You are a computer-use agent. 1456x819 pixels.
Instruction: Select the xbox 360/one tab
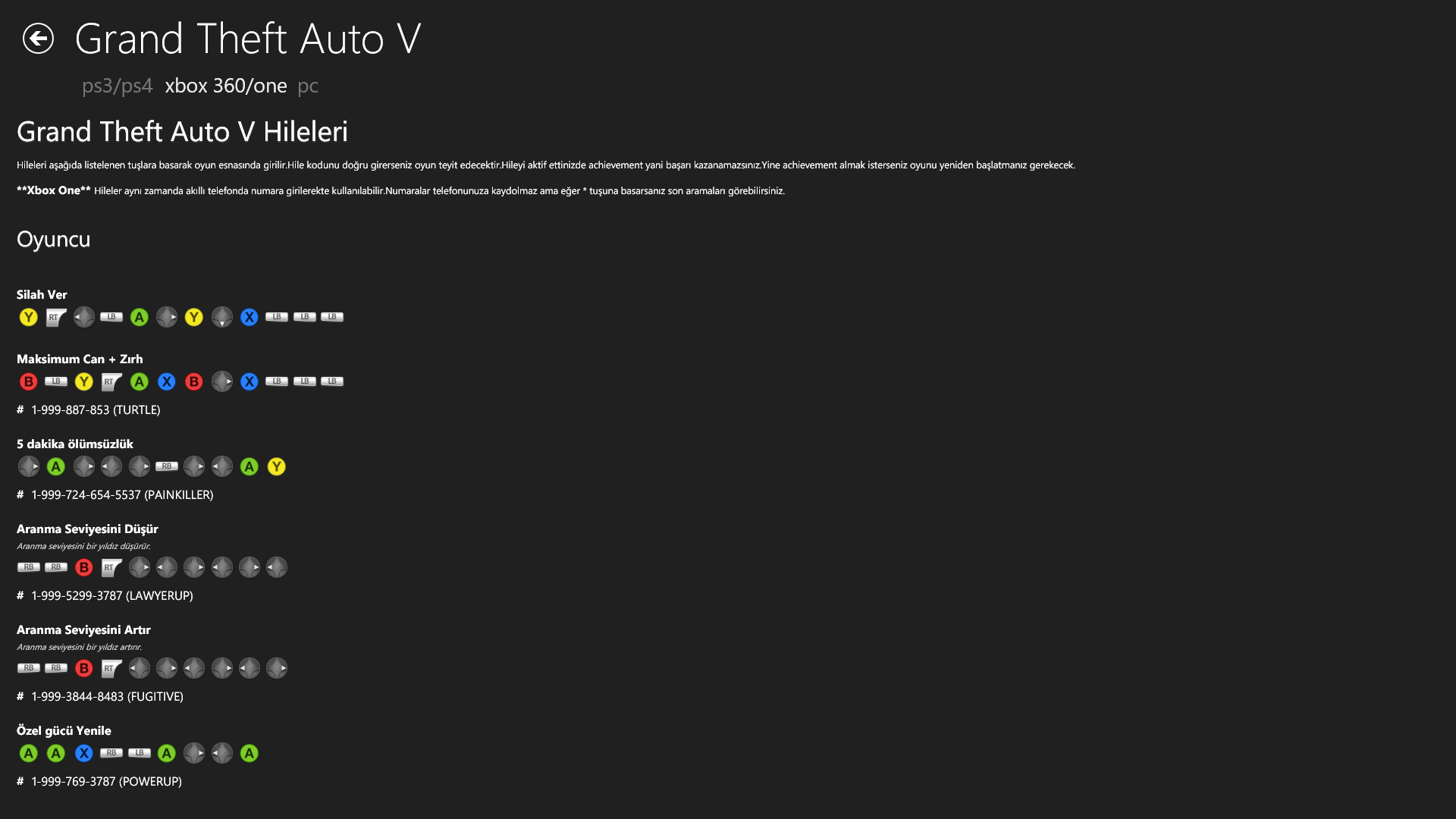tap(226, 86)
